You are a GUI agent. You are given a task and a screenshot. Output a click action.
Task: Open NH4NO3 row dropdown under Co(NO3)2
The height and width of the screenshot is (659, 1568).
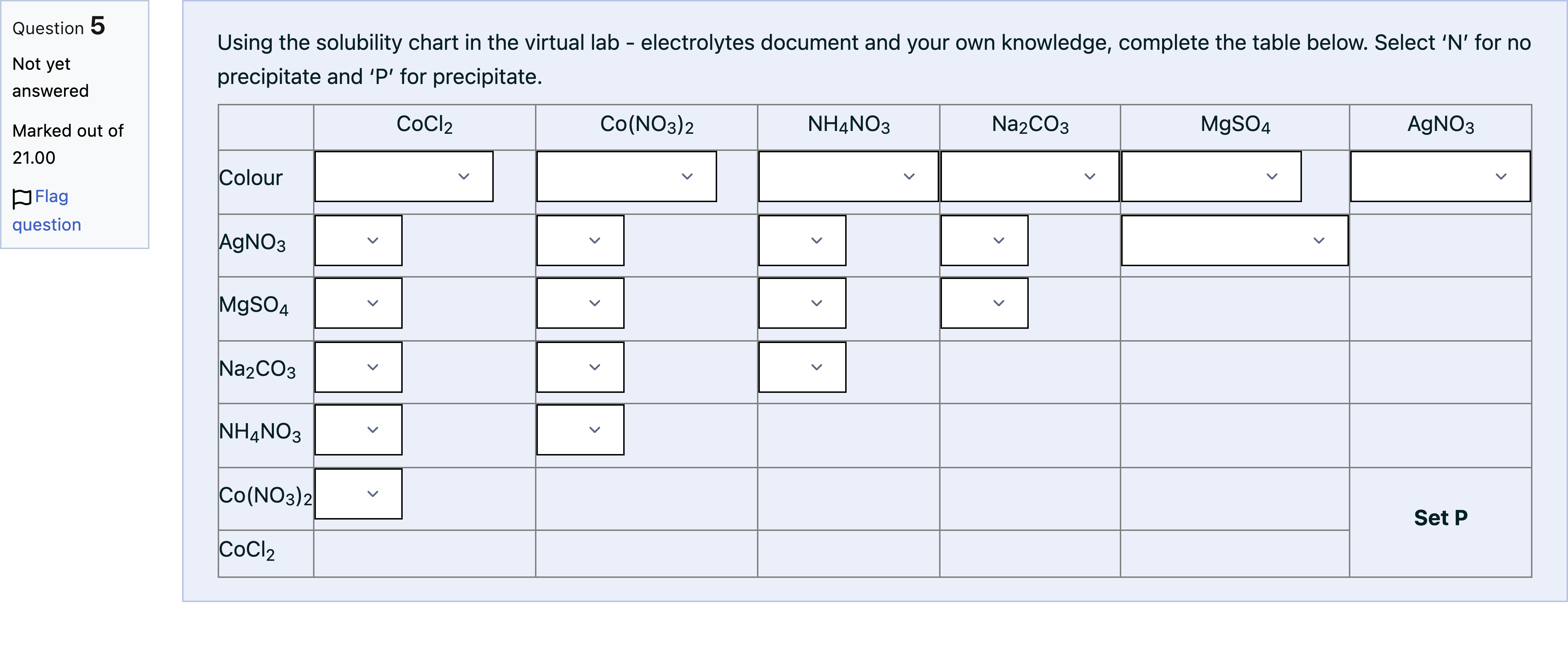tap(580, 430)
